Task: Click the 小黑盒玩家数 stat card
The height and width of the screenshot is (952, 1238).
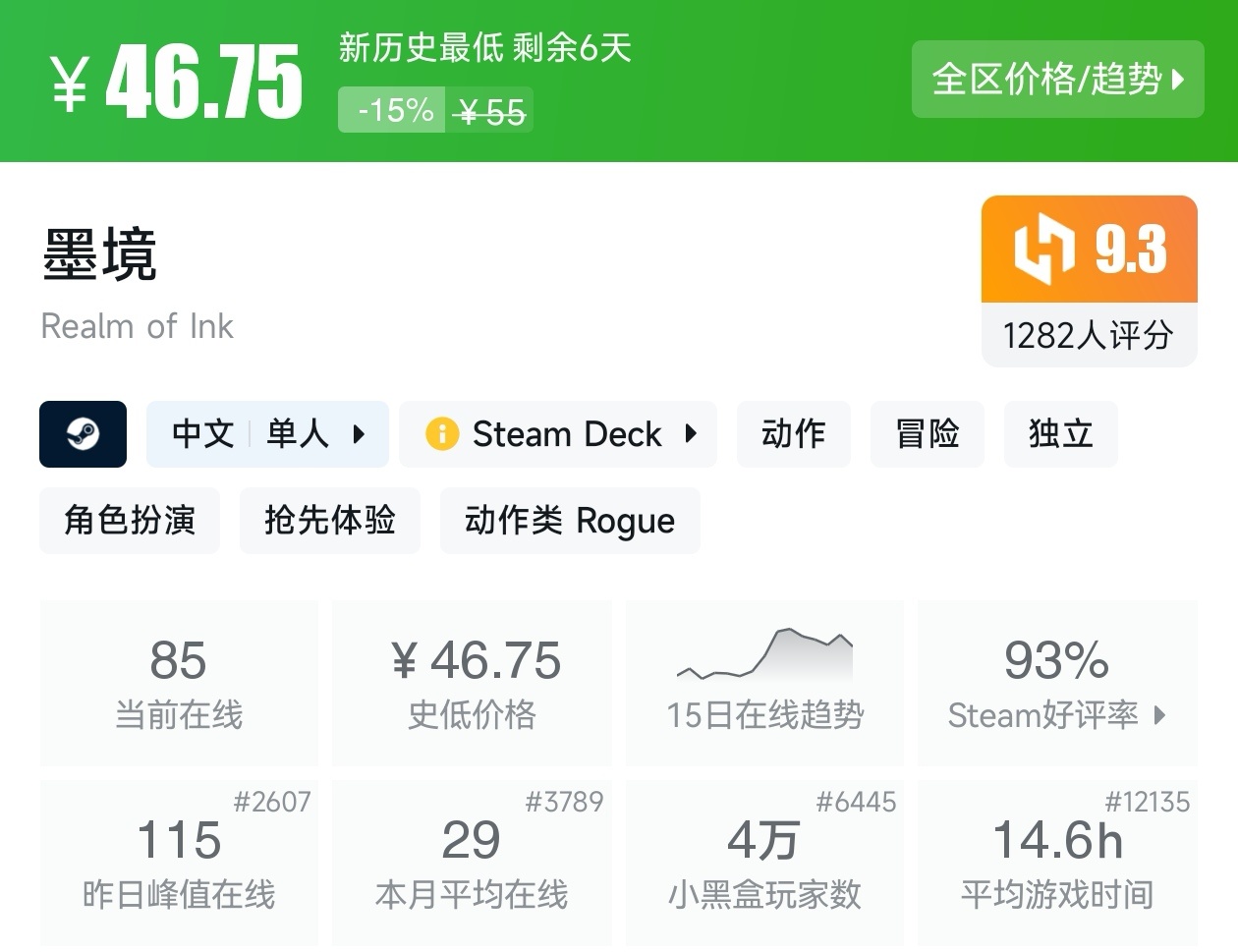Action: (764, 863)
